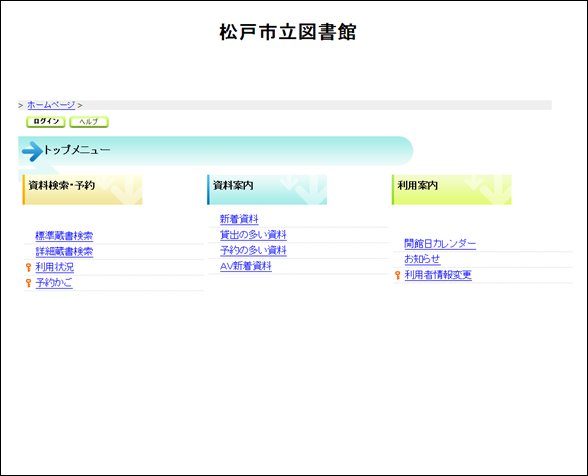Click the key icon next to 利用者情報変更
The image size is (588, 476).
pyautogui.click(x=398, y=275)
